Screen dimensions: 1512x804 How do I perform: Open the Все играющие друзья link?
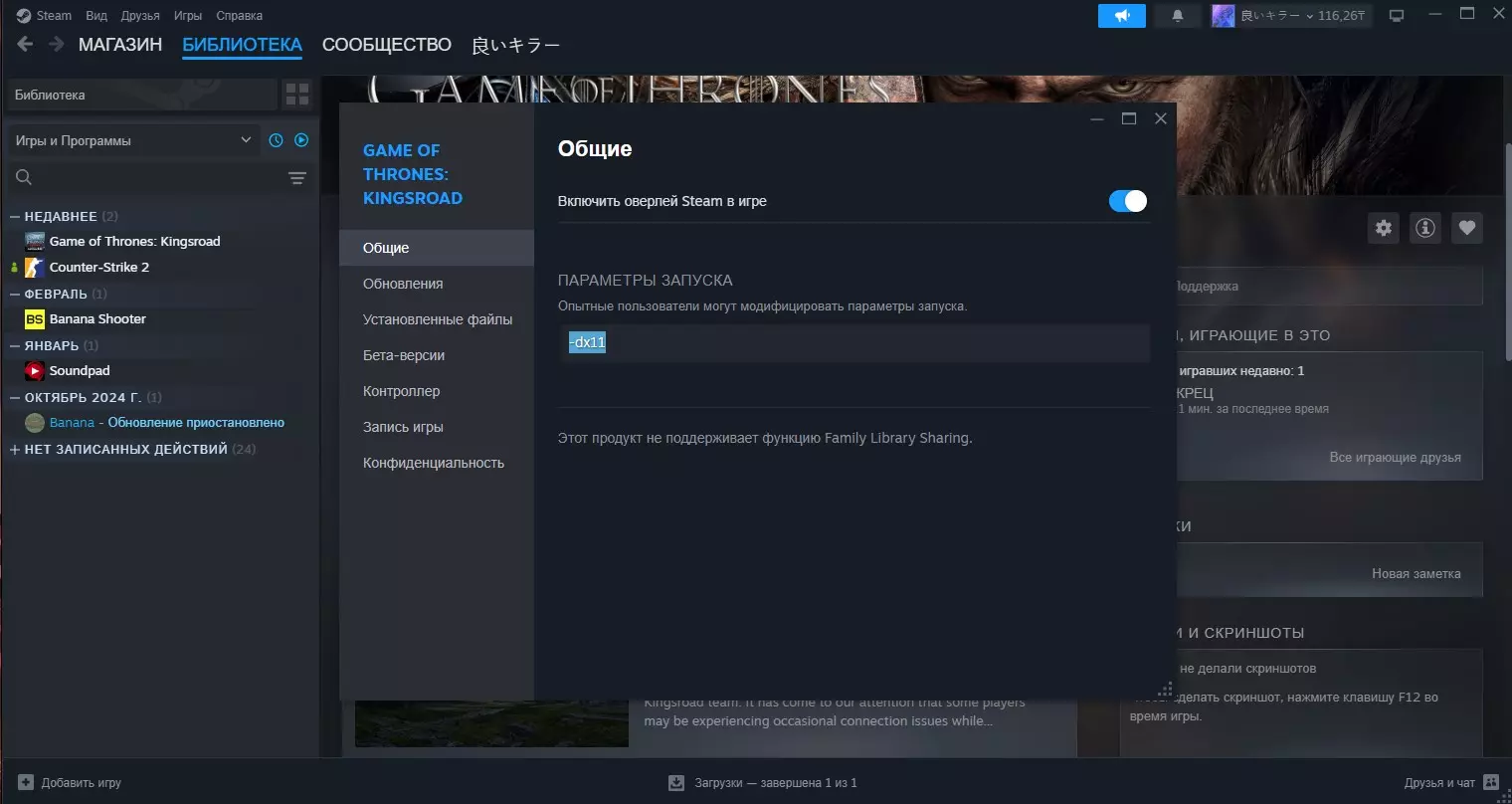[1395, 458]
